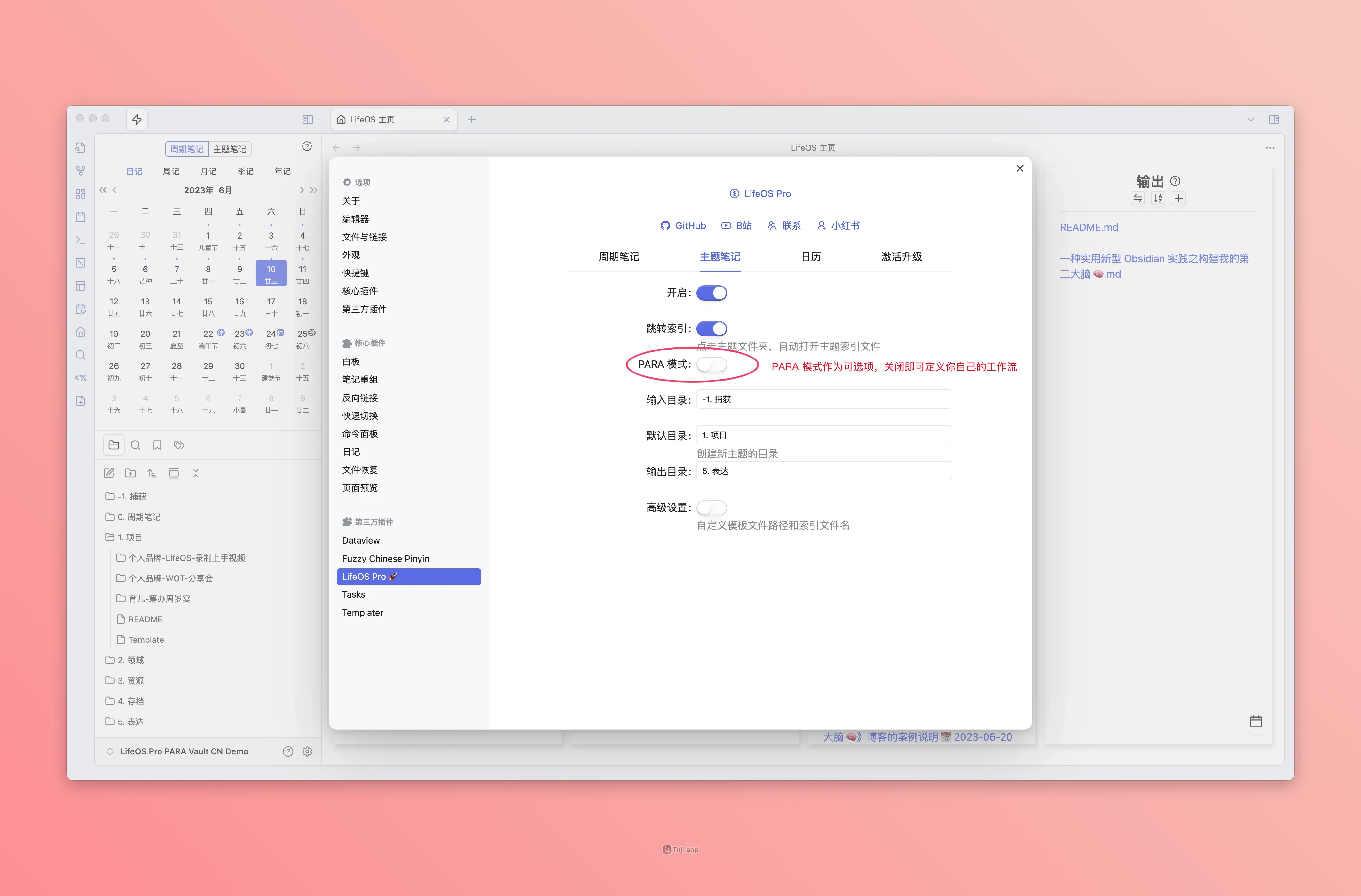Open the 第三方插件 options entry

pyautogui.click(x=364, y=309)
